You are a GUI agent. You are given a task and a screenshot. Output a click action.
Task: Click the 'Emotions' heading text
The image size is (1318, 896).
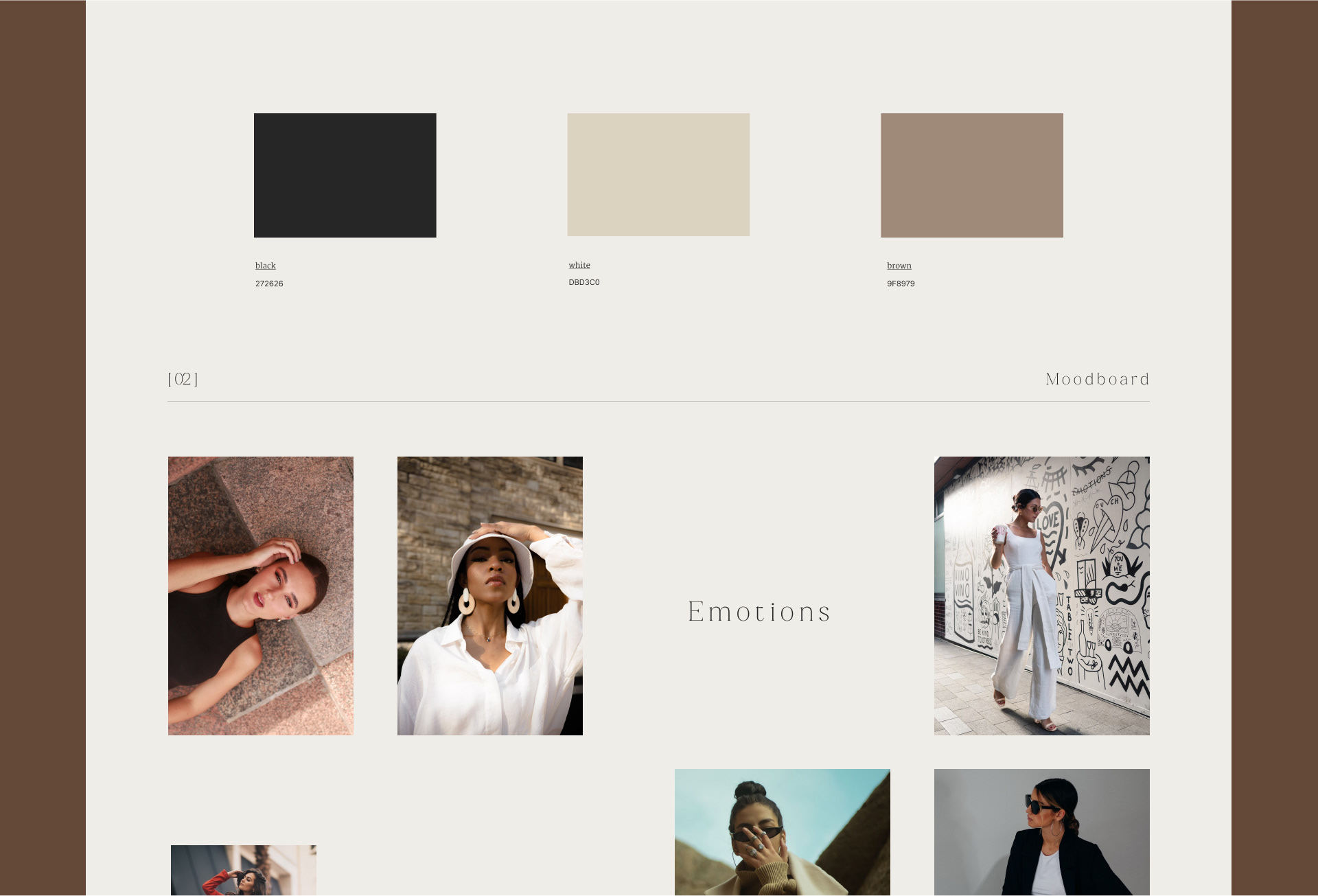[x=759, y=612]
